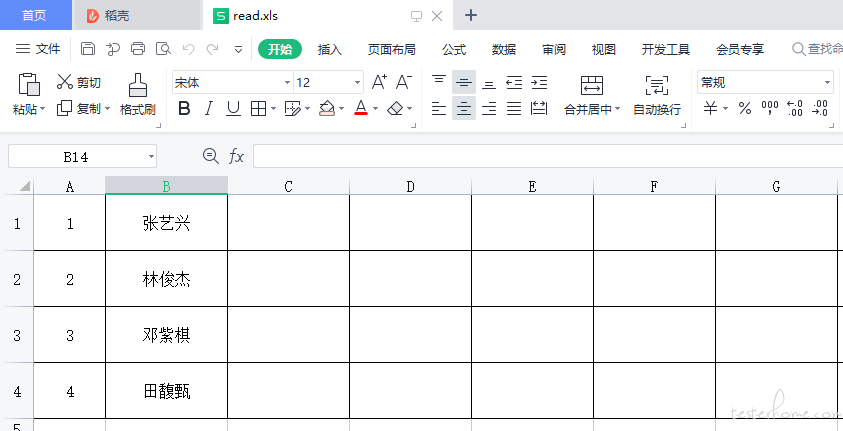The height and width of the screenshot is (431, 843).
Task: Toggle Italic formatting
Action: coord(209,109)
